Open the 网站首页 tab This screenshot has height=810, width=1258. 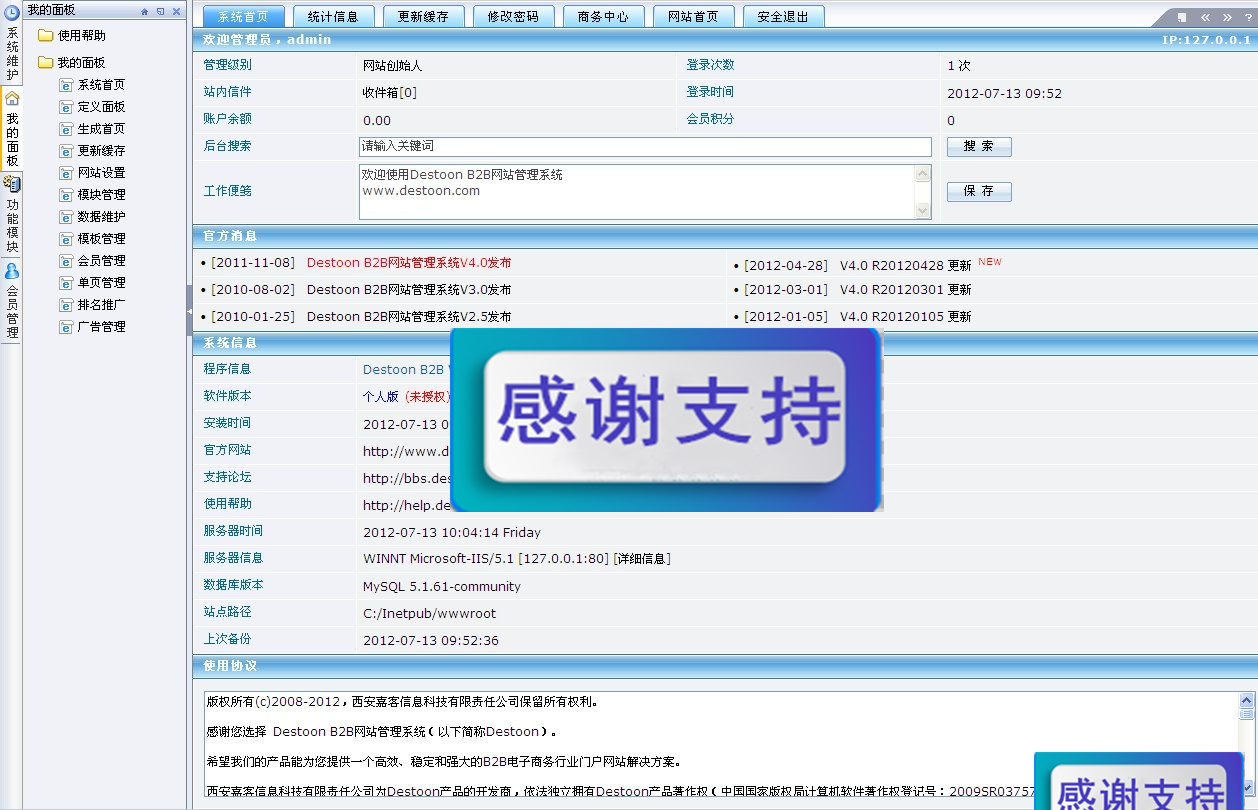693,17
